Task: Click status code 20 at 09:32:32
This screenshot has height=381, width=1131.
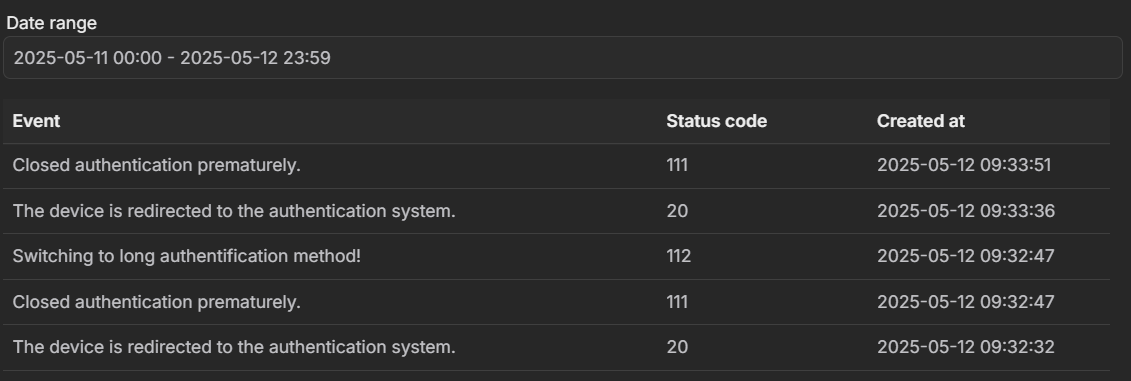Action: pyautogui.click(x=677, y=347)
